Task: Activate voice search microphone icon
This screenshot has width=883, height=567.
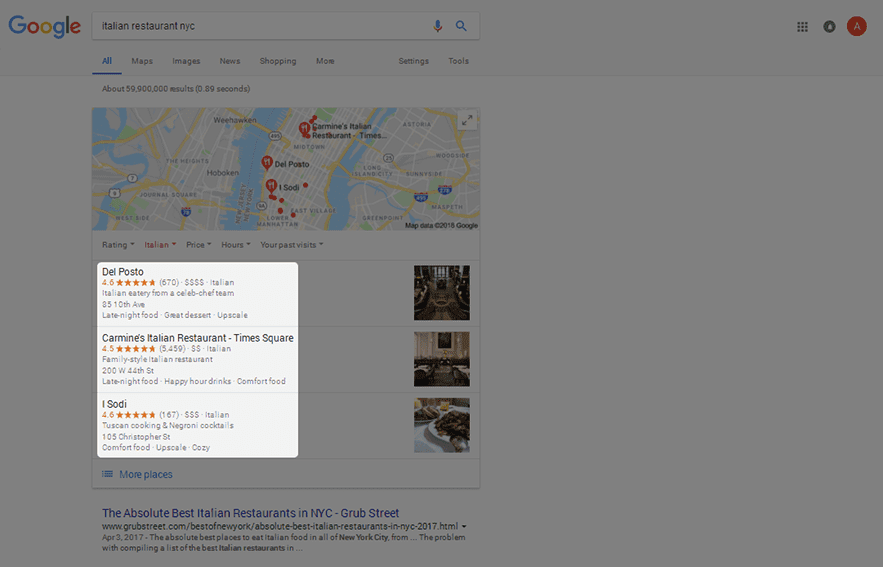Action: tap(438, 26)
